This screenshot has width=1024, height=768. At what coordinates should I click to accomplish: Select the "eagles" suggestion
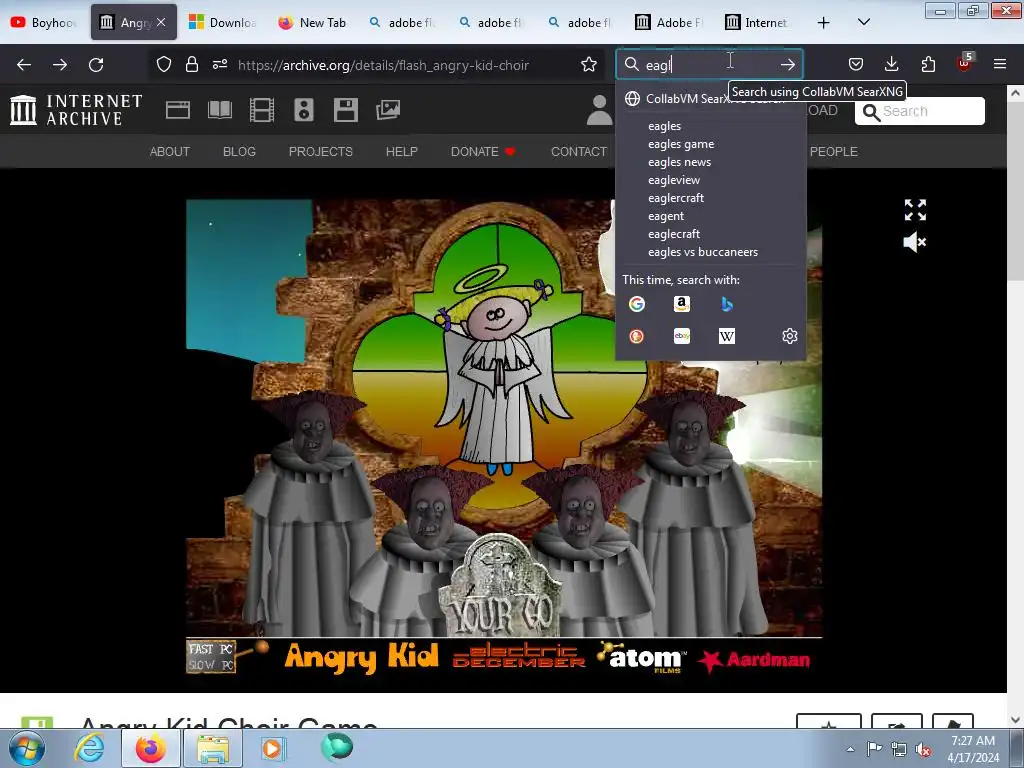(711, 126)
